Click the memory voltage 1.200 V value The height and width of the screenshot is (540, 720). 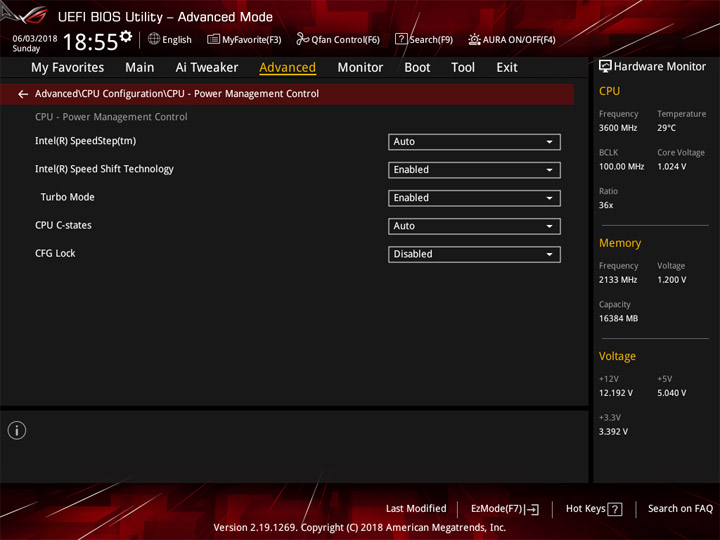tap(672, 280)
